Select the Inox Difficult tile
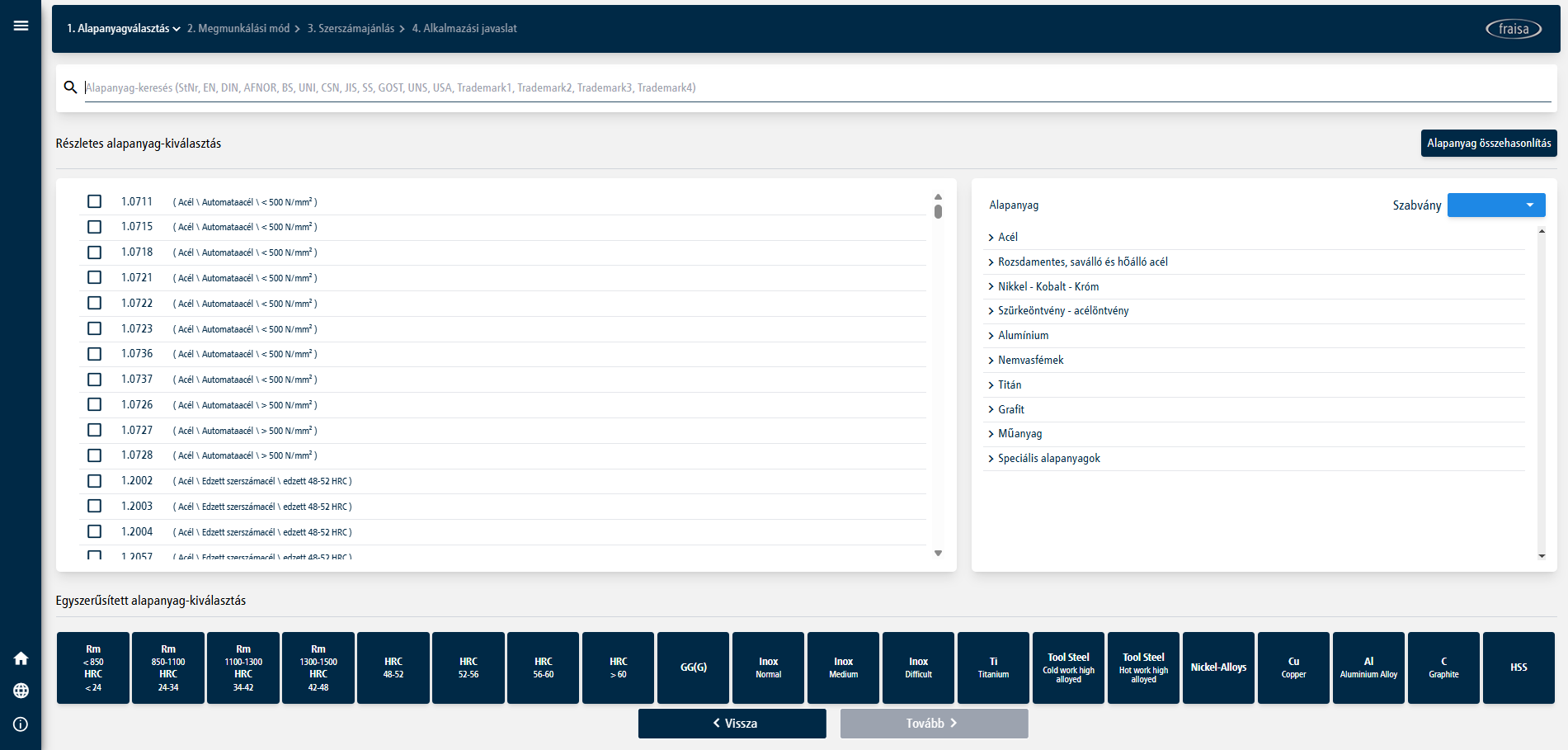The height and width of the screenshot is (750, 1568). [918, 667]
